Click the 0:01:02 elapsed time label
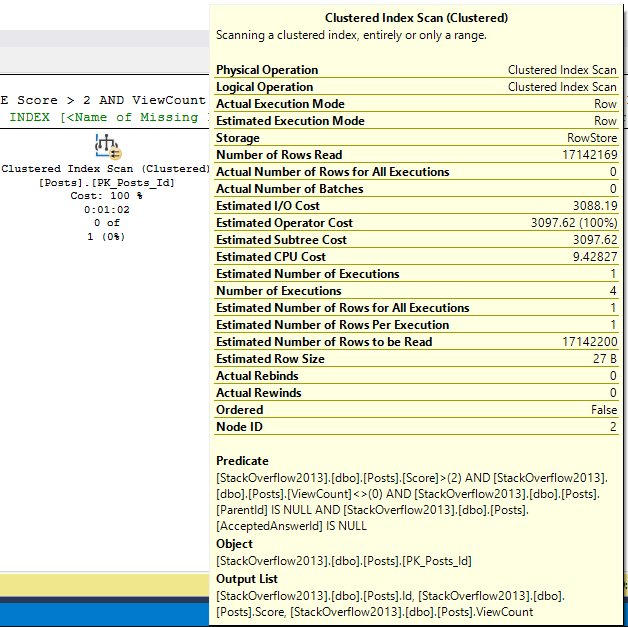The height and width of the screenshot is (627, 628). [x=105, y=210]
